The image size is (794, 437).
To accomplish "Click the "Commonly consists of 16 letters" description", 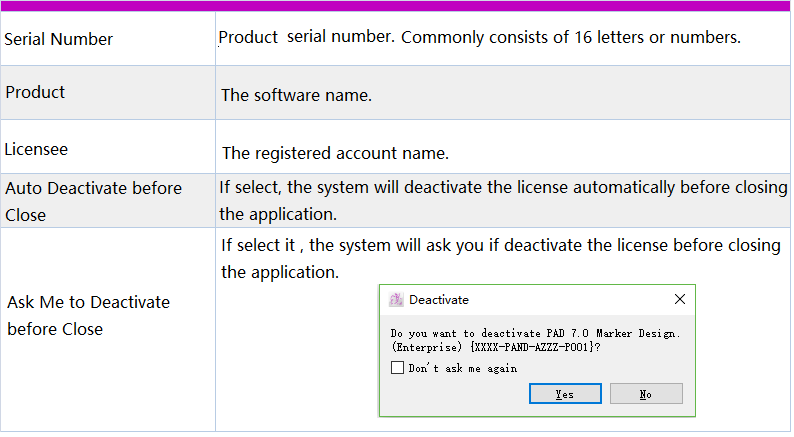I will 570,38.
